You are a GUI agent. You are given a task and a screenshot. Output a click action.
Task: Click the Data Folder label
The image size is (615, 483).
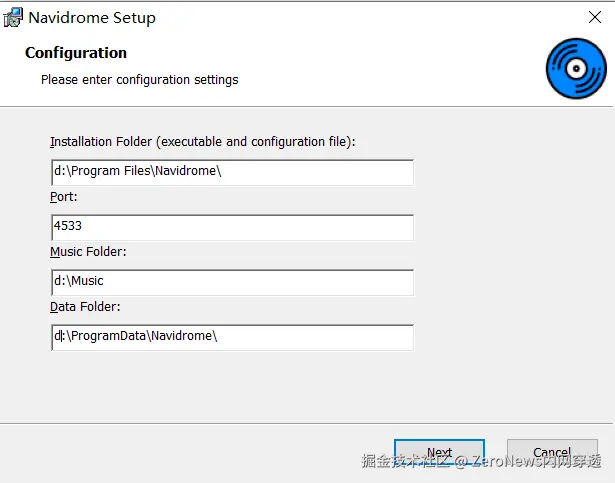click(85, 306)
